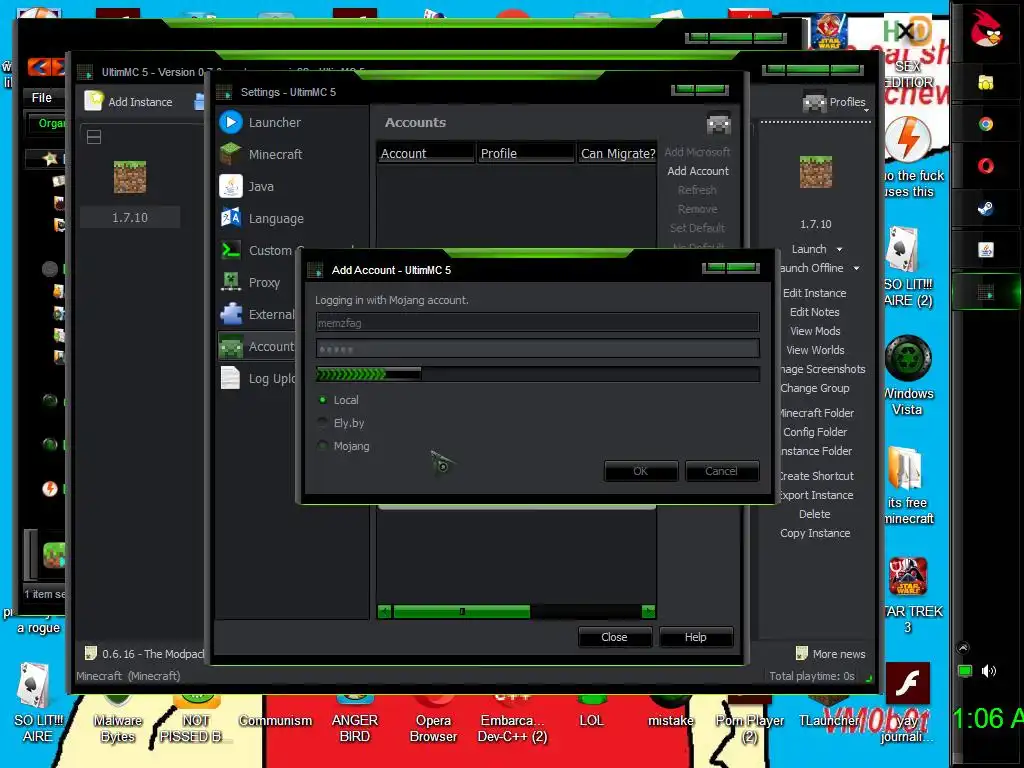
Task: Focus the password field in Add Account
Action: click(537, 349)
